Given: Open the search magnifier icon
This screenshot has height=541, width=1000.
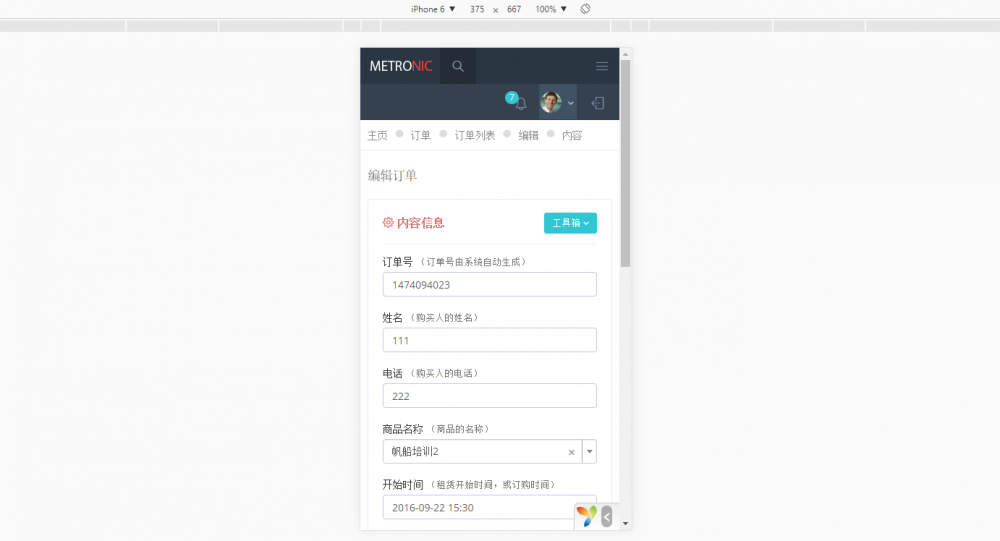Looking at the screenshot, I should point(458,66).
